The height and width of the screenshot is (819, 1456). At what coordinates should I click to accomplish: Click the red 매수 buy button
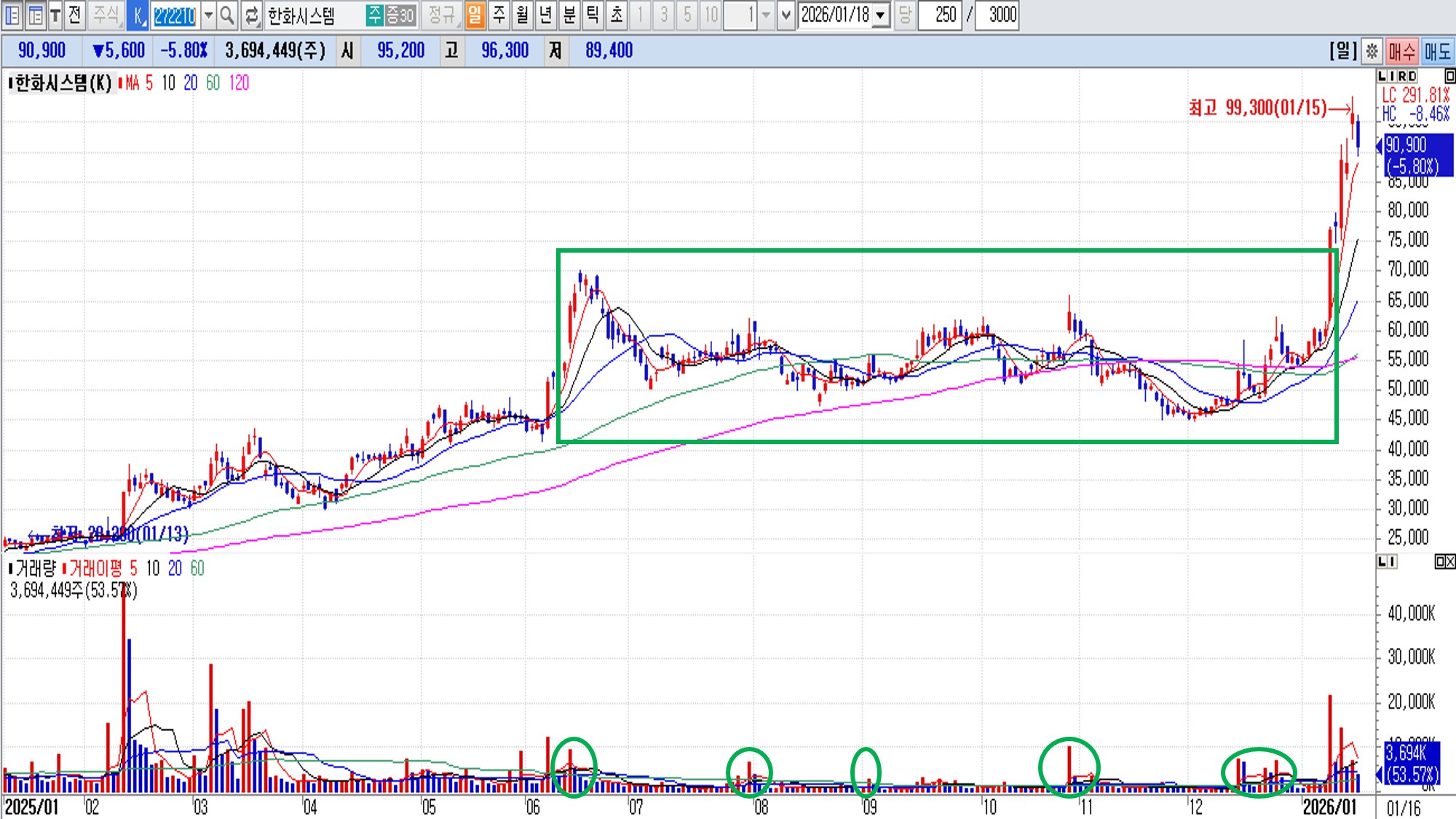pos(1401,51)
